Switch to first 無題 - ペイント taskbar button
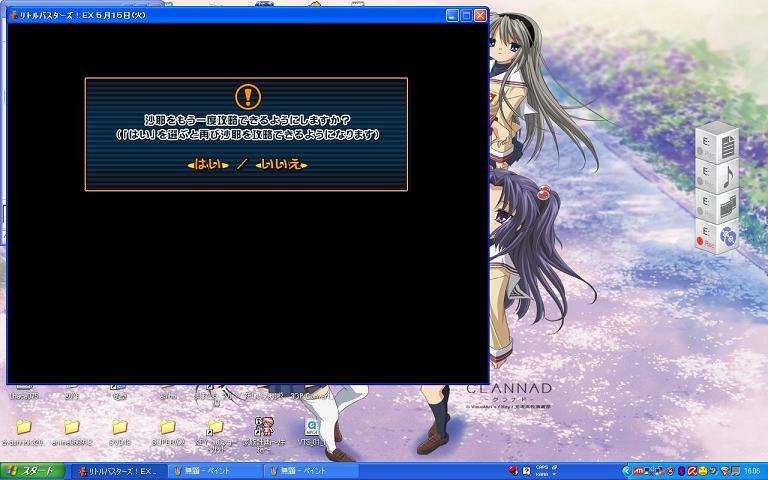This screenshot has height=480, width=768. pos(216,471)
